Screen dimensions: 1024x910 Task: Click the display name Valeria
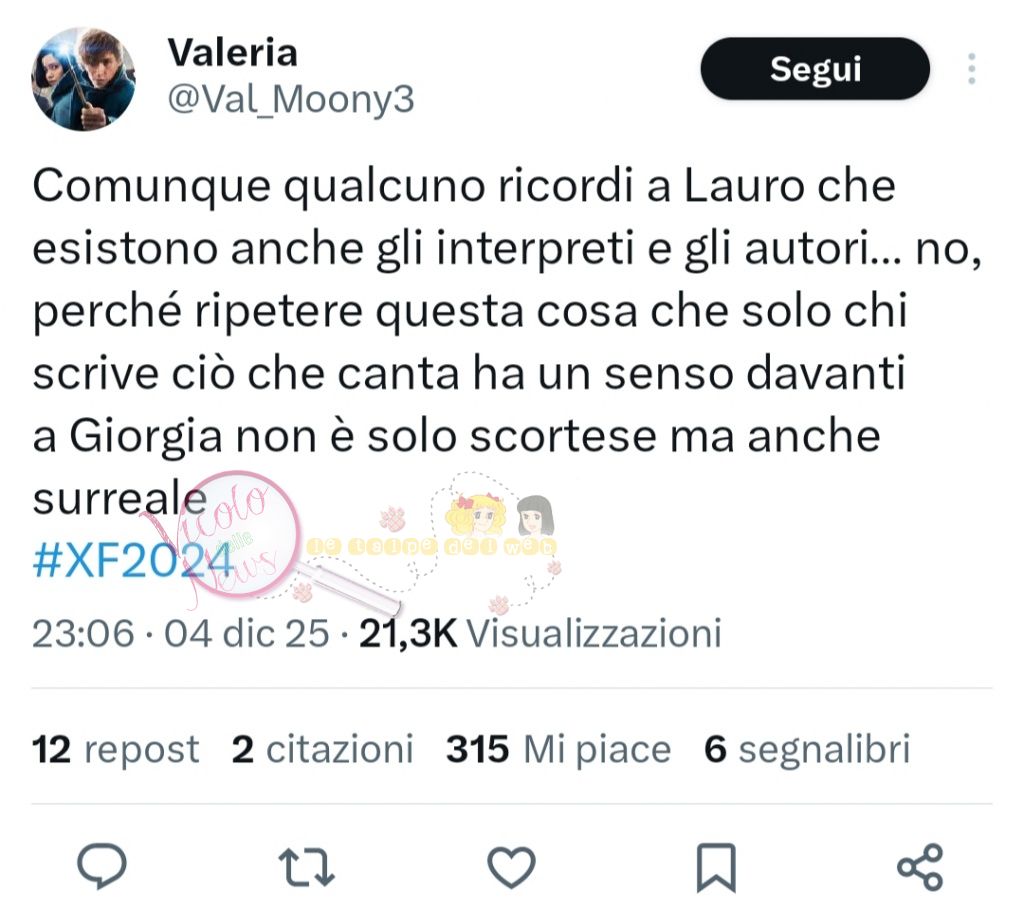232,53
